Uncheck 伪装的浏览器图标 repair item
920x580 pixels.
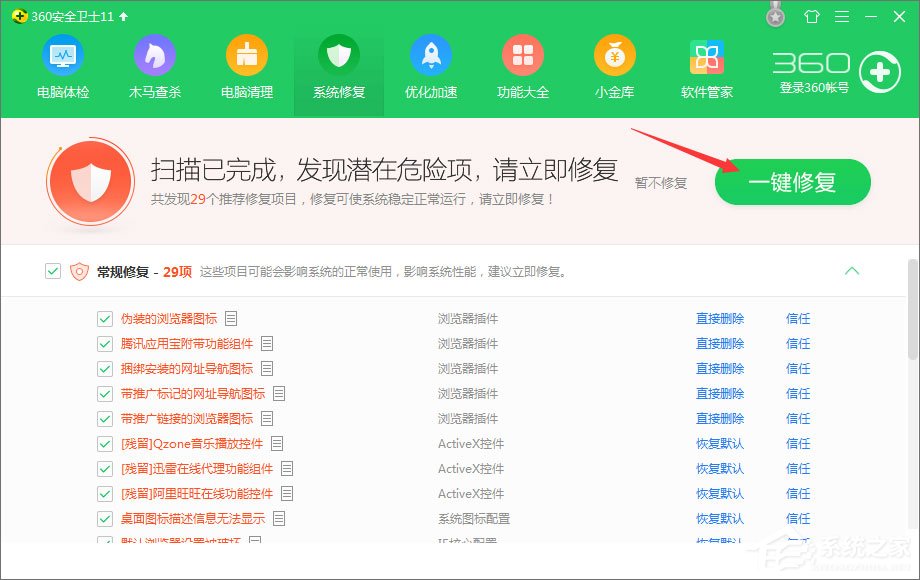pyautogui.click(x=104, y=318)
